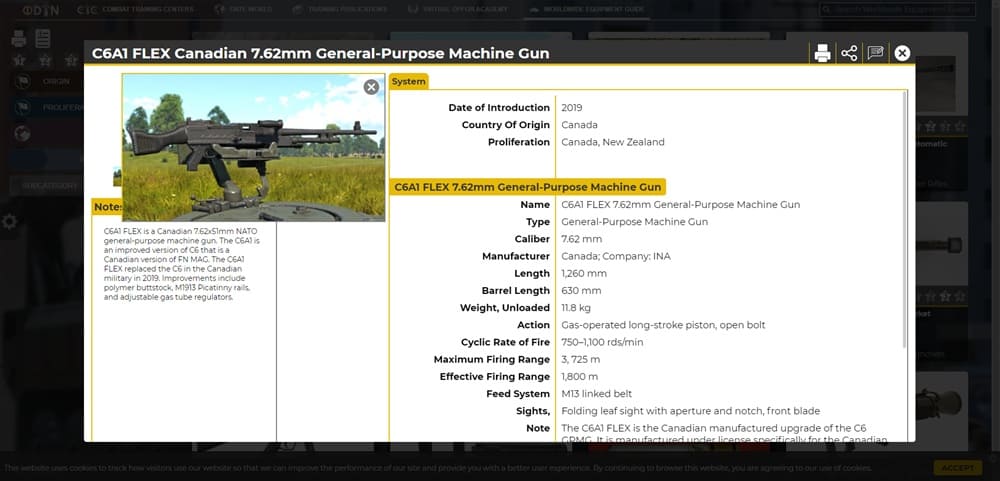Image resolution: width=1000 pixels, height=481 pixels.
Task: Open the Subcategory filter in the left sidebar
Action: pyautogui.click(x=47, y=186)
